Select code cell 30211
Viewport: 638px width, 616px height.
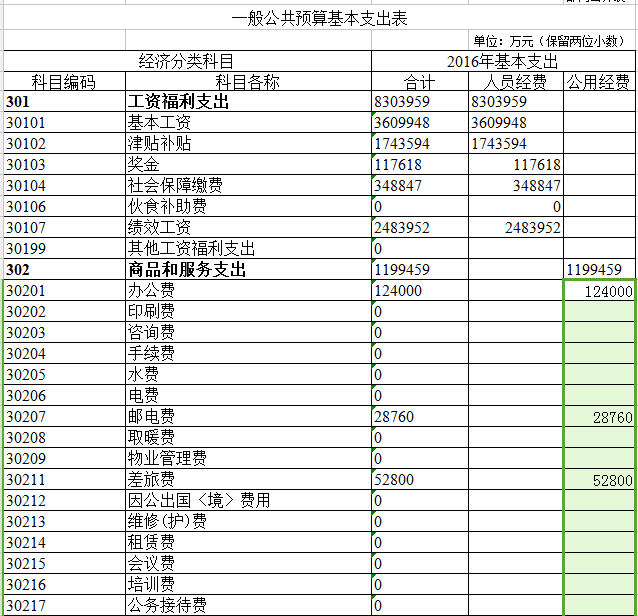point(64,479)
